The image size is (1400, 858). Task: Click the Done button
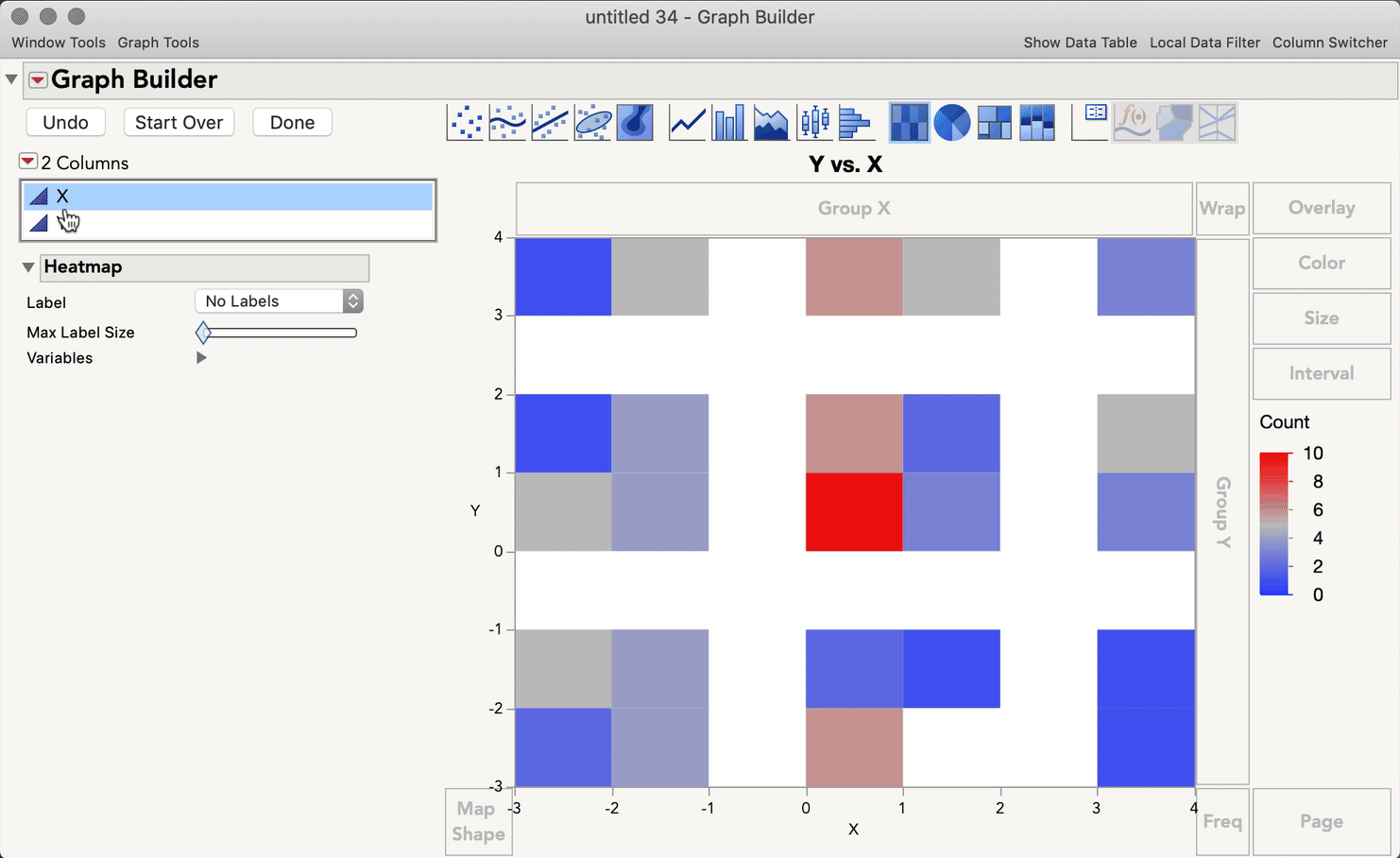tap(292, 122)
